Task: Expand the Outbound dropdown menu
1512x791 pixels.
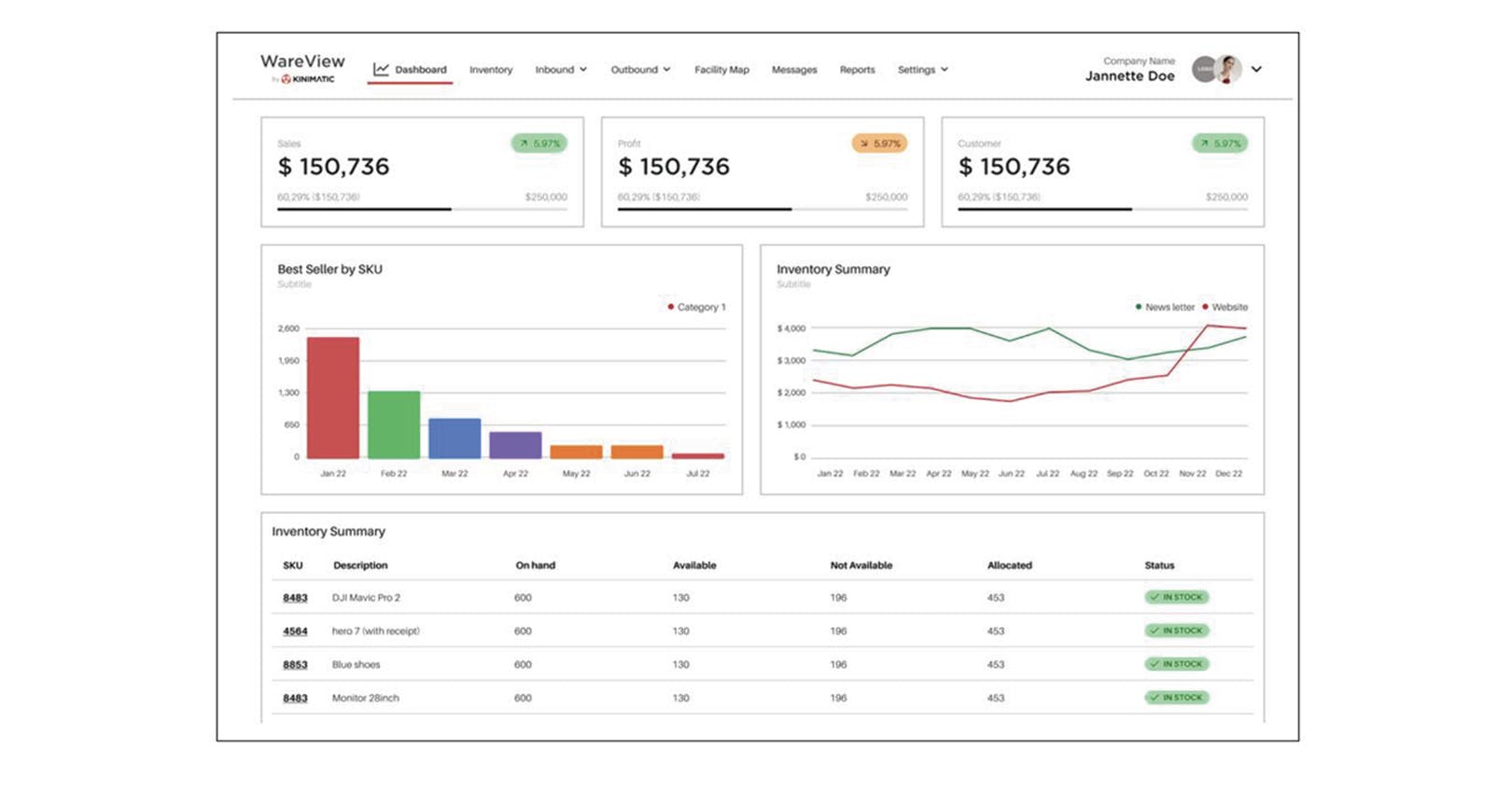Action: [640, 70]
